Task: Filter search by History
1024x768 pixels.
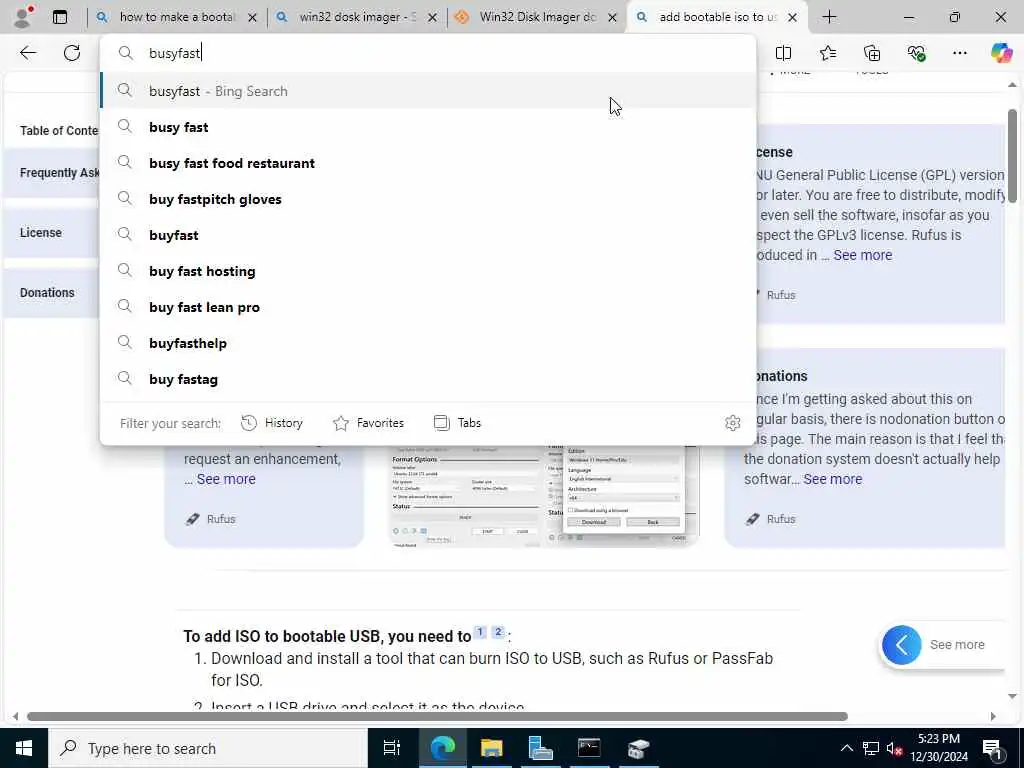Action: [272, 423]
